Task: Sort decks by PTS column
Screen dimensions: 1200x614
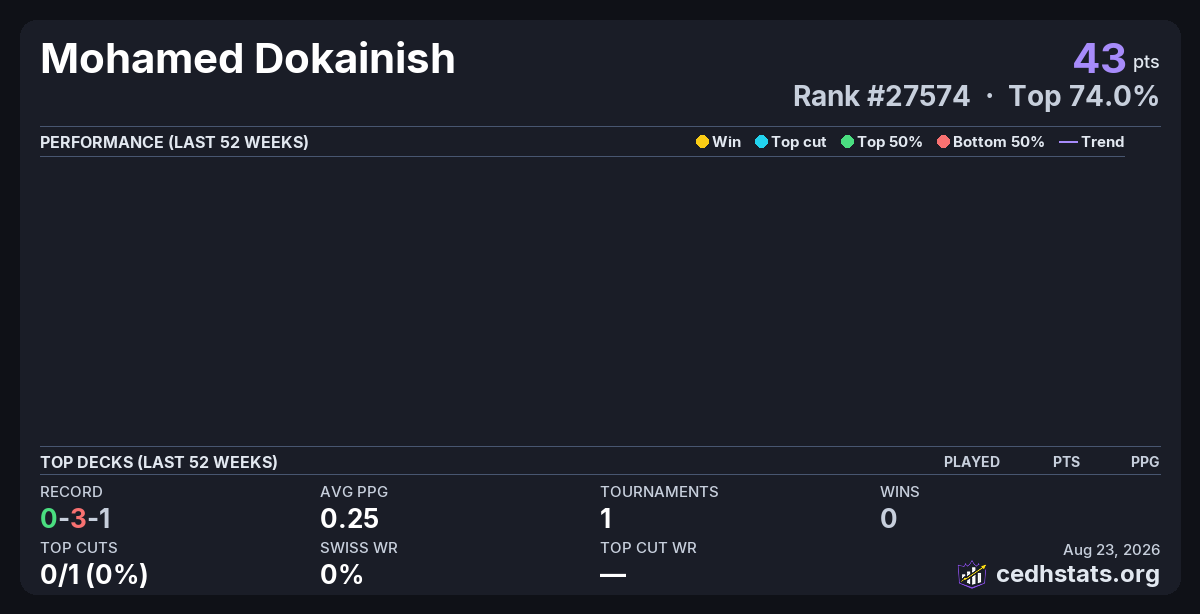Action: point(1066,462)
